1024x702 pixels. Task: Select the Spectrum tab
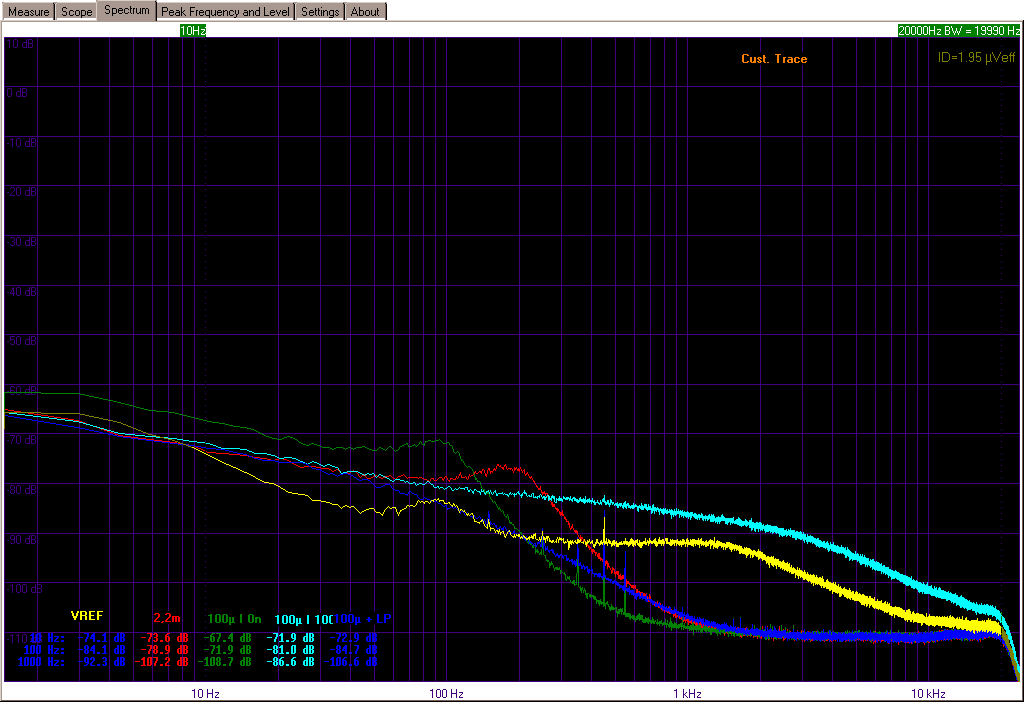tap(127, 10)
